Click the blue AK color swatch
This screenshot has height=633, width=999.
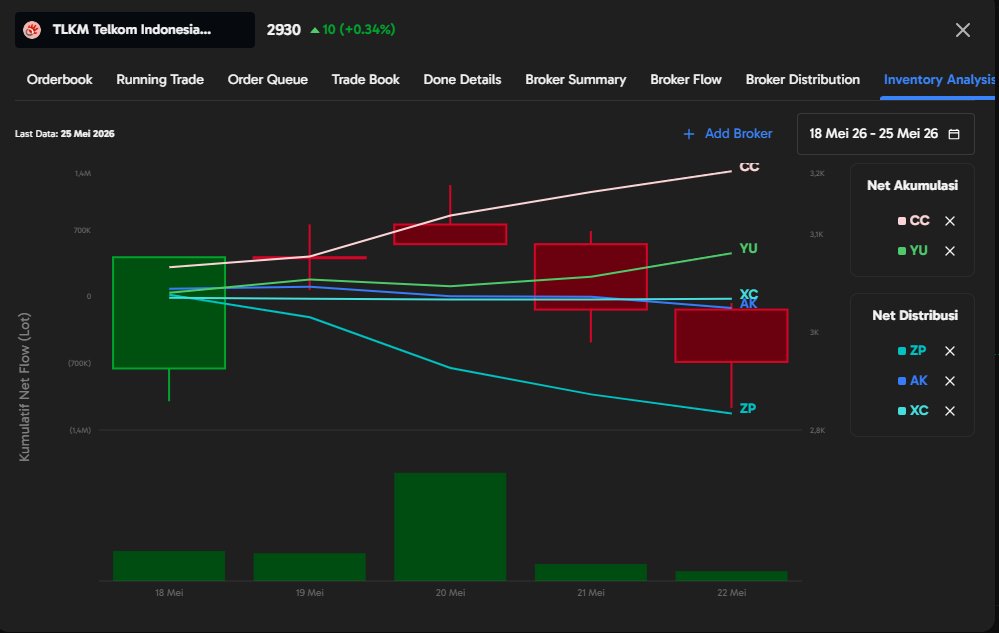click(902, 381)
